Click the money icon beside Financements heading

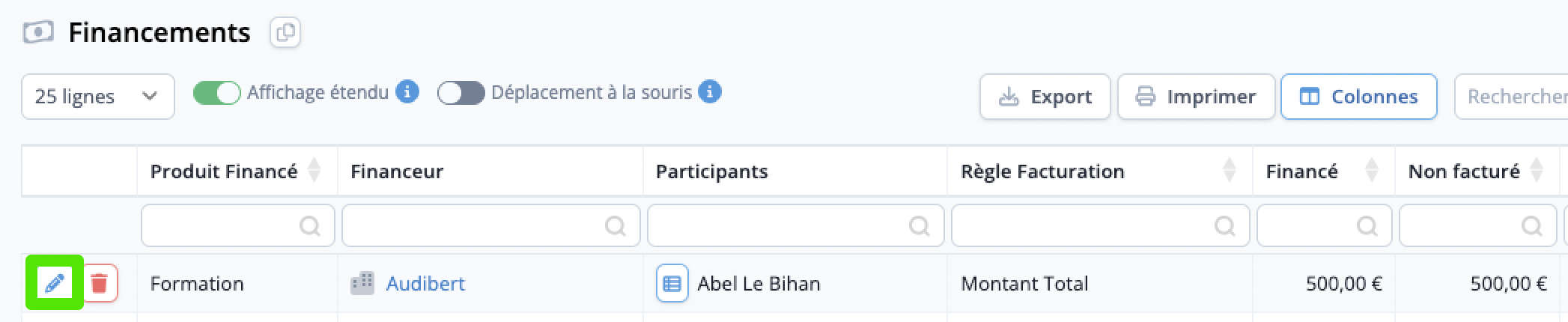[38, 32]
